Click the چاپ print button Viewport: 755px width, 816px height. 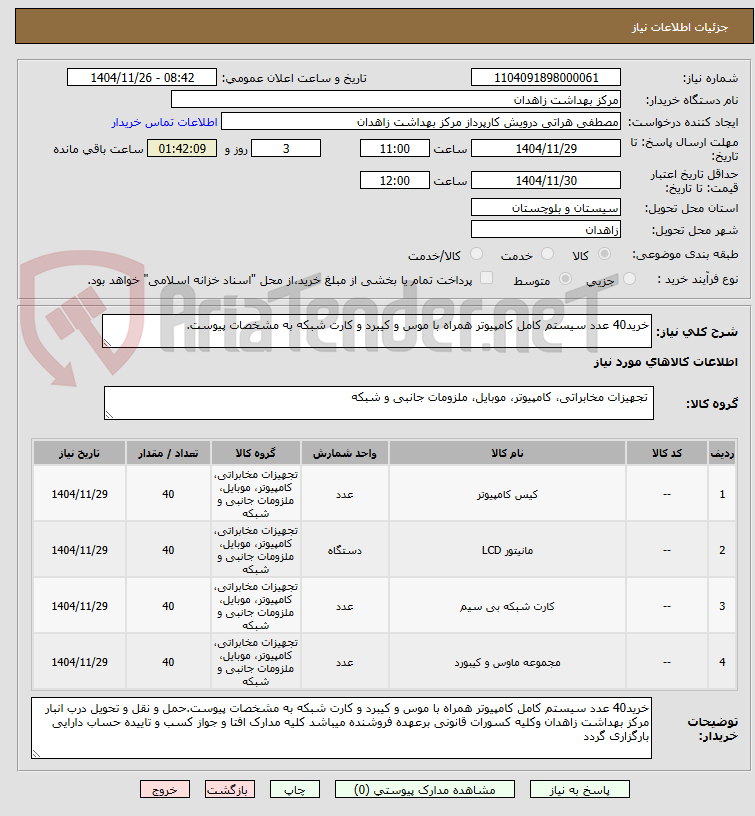(295, 789)
